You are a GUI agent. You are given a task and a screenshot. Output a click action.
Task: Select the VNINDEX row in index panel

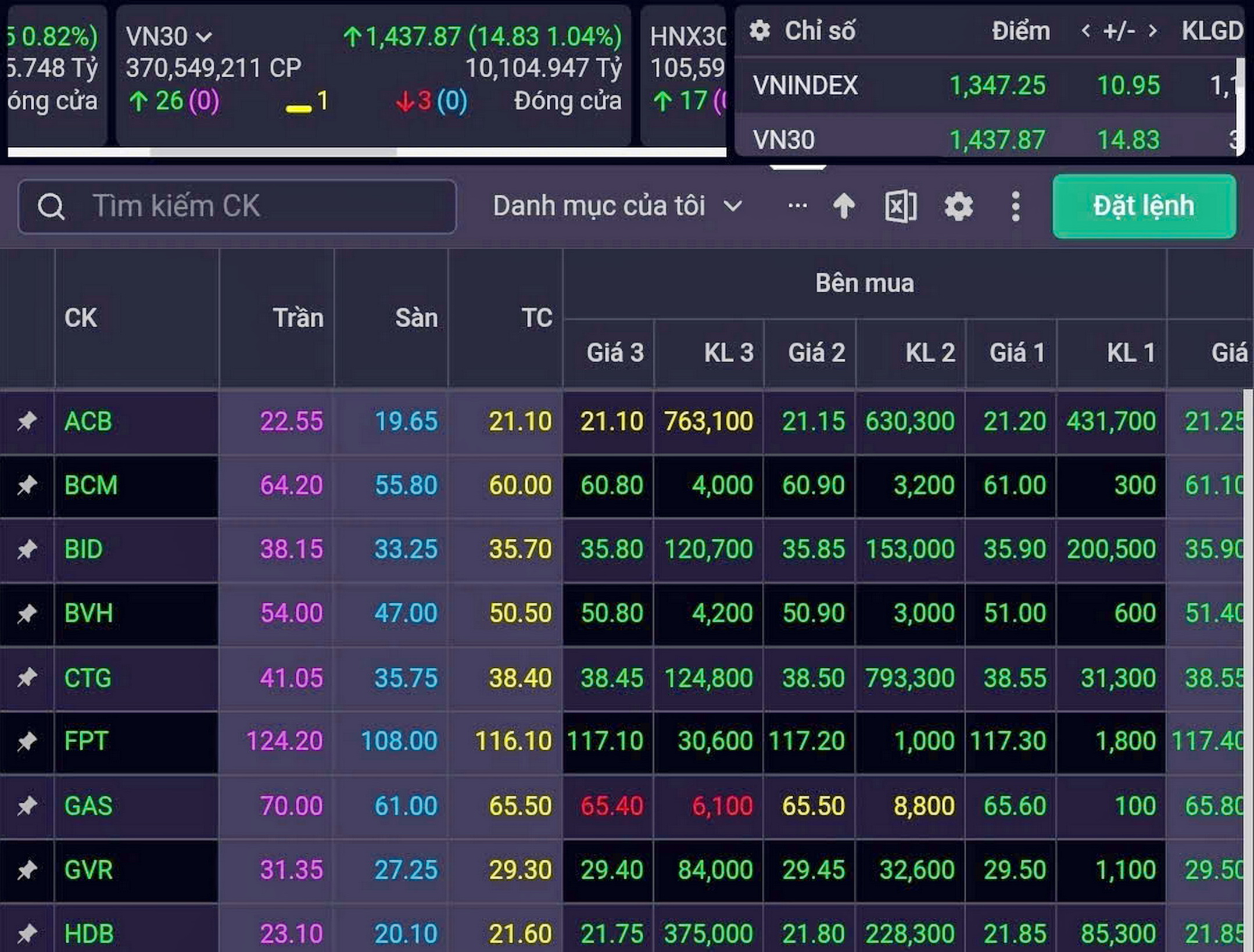805,85
